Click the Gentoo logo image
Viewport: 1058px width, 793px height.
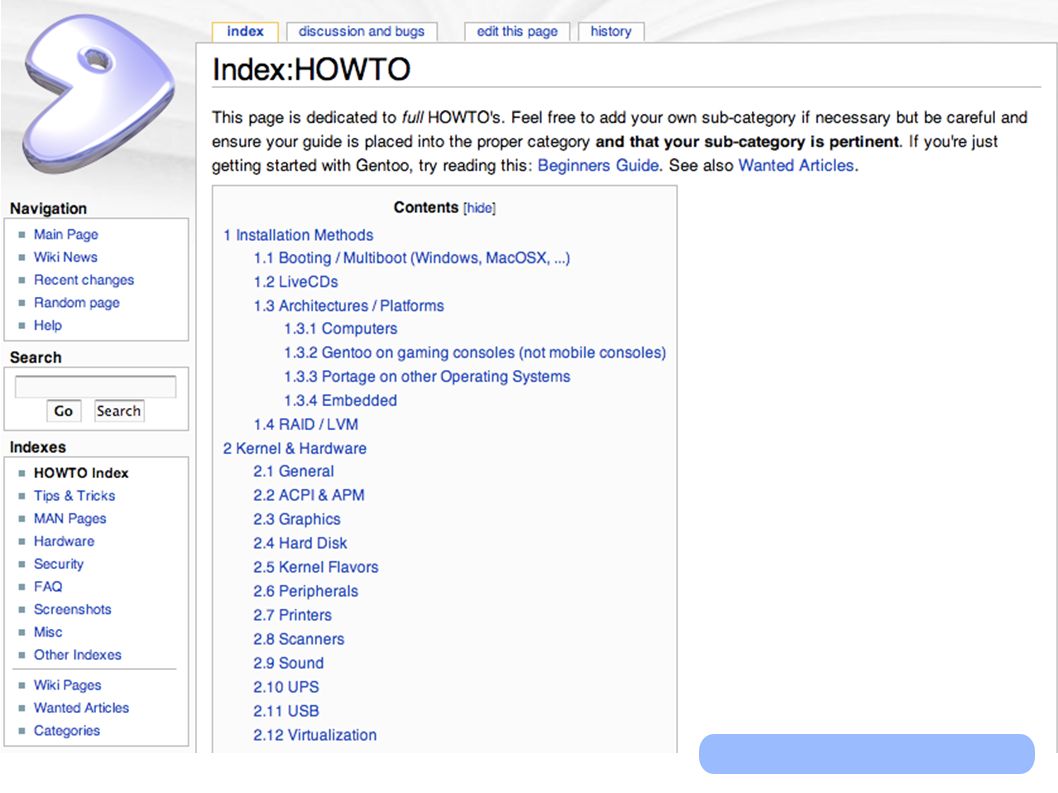point(99,94)
